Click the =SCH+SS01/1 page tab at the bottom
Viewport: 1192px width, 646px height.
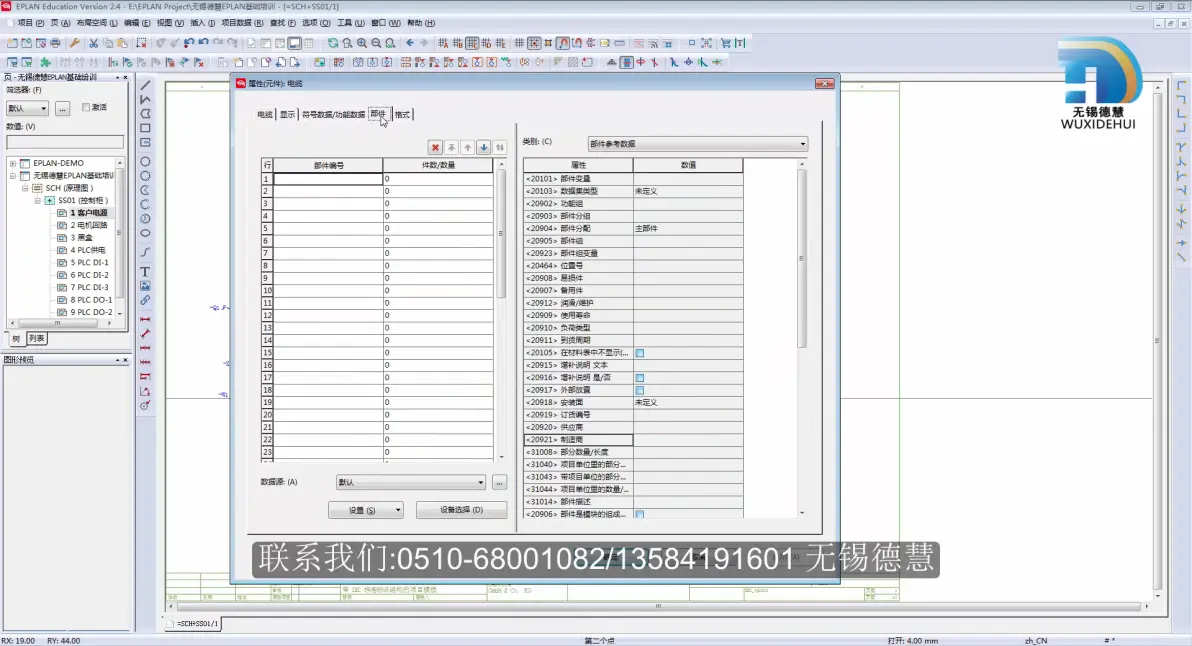click(x=197, y=624)
